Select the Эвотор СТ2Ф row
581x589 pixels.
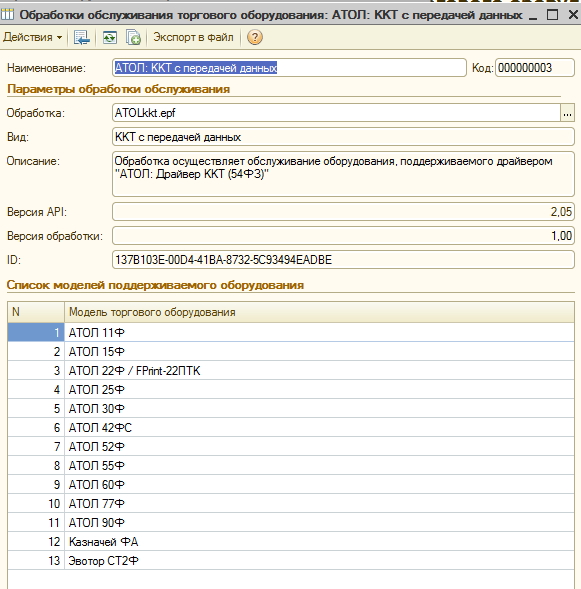tap(291, 561)
